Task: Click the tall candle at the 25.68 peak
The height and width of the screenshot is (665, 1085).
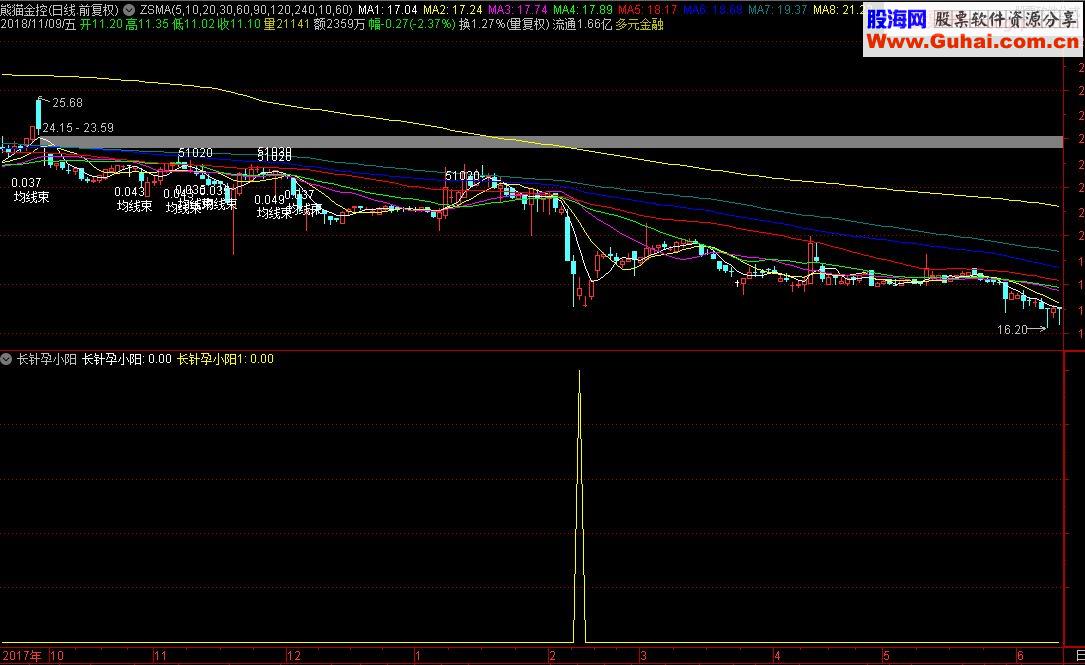Action: [39, 114]
